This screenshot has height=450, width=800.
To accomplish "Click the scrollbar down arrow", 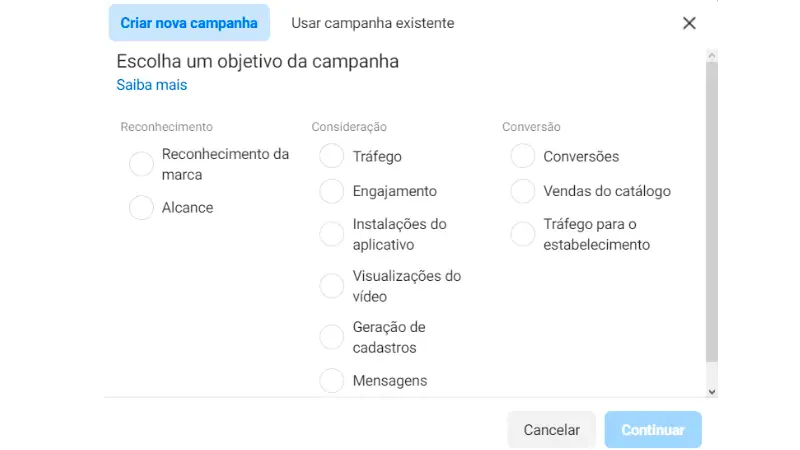I will point(712,392).
